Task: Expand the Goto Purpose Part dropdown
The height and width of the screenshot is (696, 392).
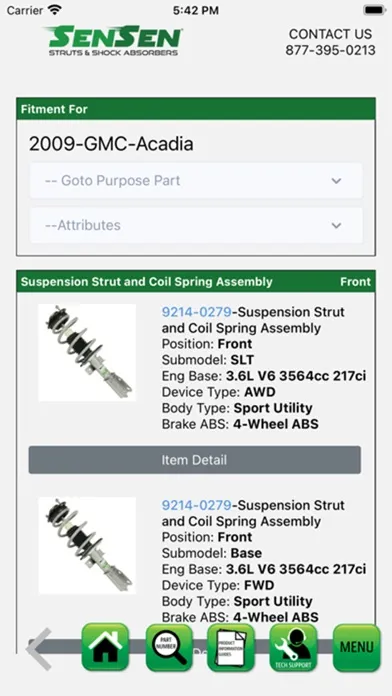Action: pyautogui.click(x=196, y=181)
